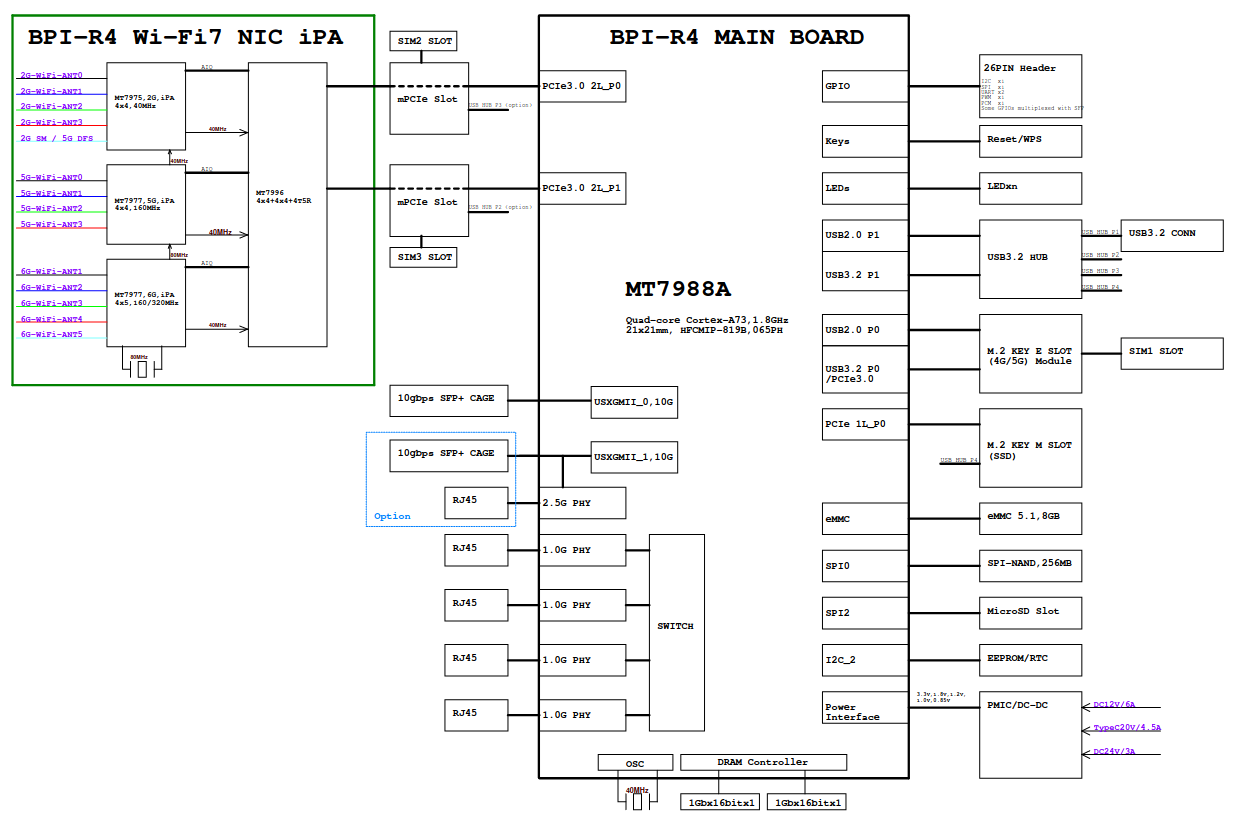Viewport: 1241px width, 814px height.
Task: Select the eMMC interface block
Action: pyautogui.click(x=865, y=519)
